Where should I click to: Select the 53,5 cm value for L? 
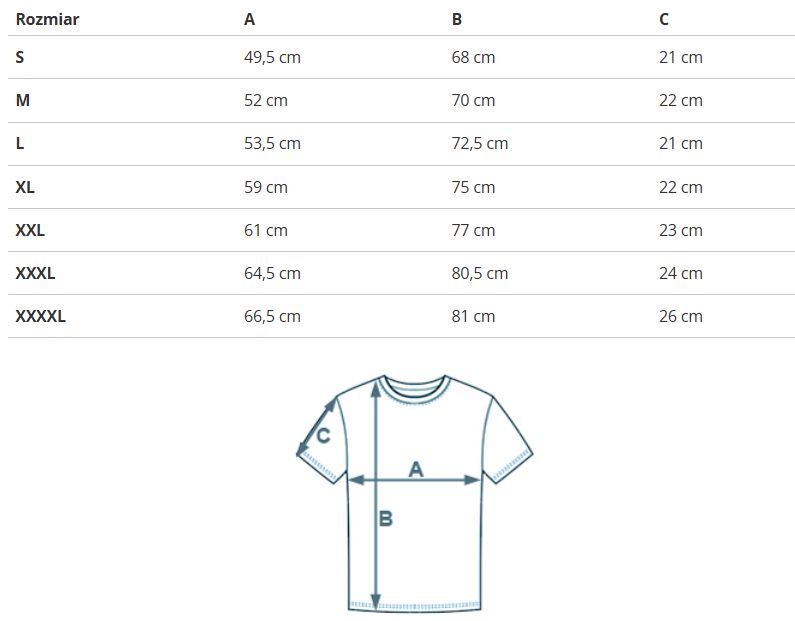click(272, 143)
